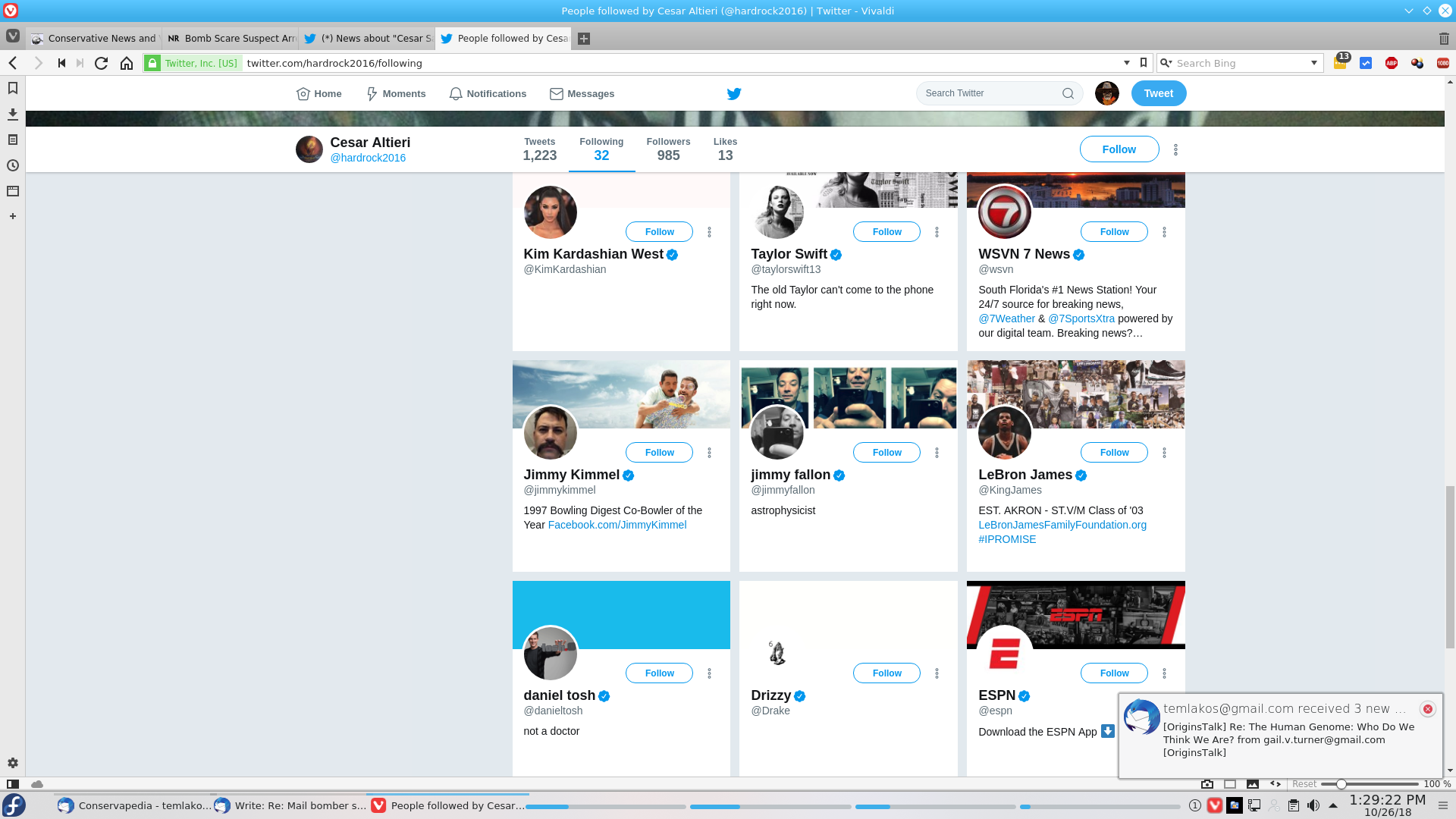Go to homepage via the house icon
The width and height of the screenshot is (1456, 819).
(x=127, y=63)
